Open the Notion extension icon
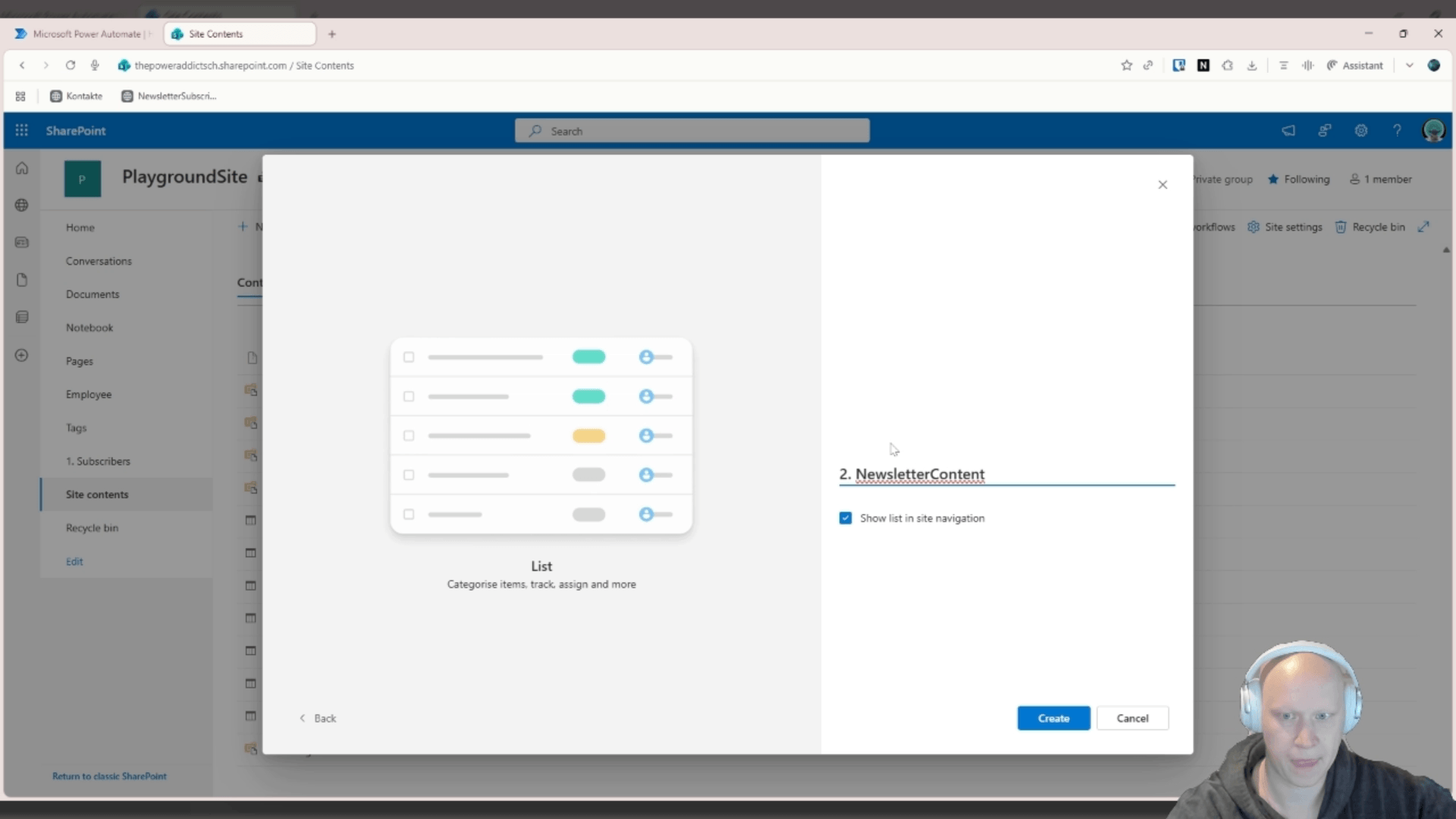1456x819 pixels. point(1203,65)
